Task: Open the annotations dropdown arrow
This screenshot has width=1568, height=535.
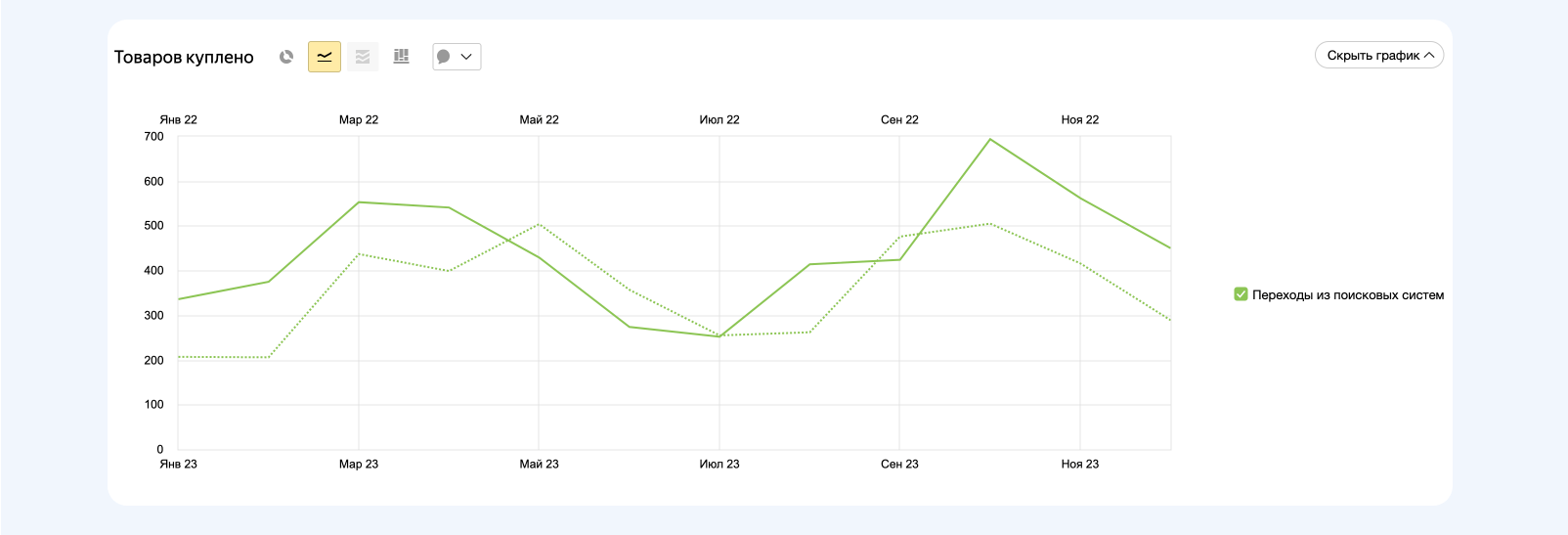Action: point(466,57)
